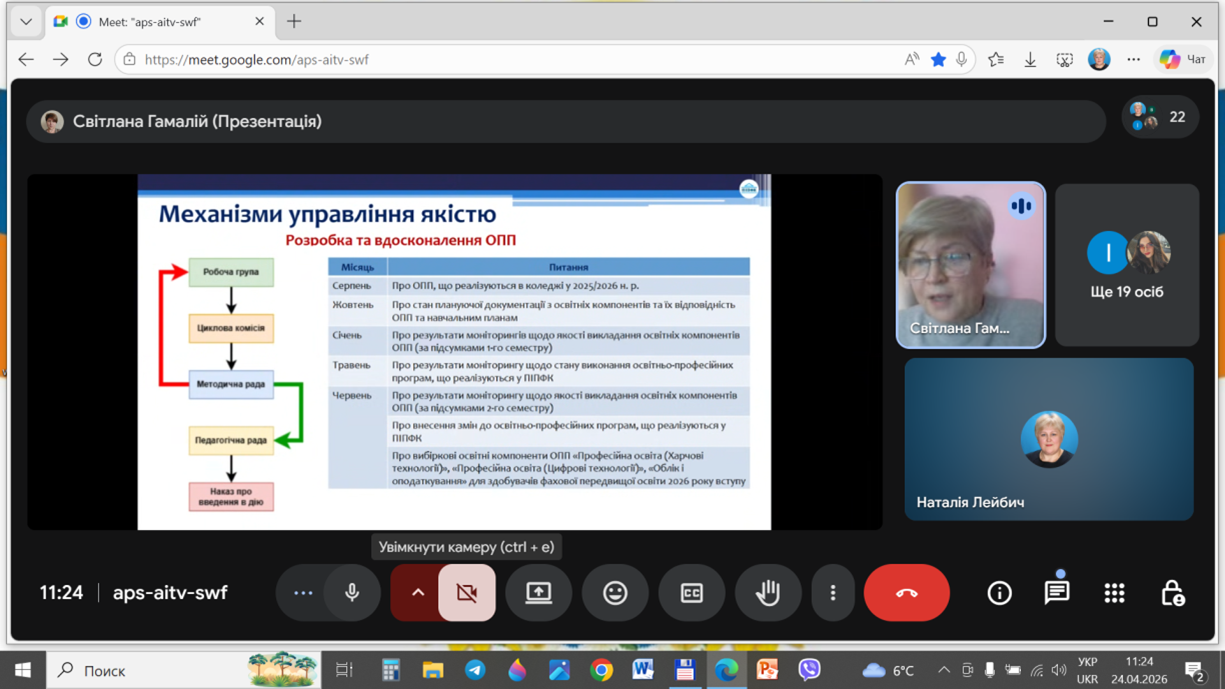Toggle closed captions CC button
The width and height of the screenshot is (1225, 689).
coord(691,593)
